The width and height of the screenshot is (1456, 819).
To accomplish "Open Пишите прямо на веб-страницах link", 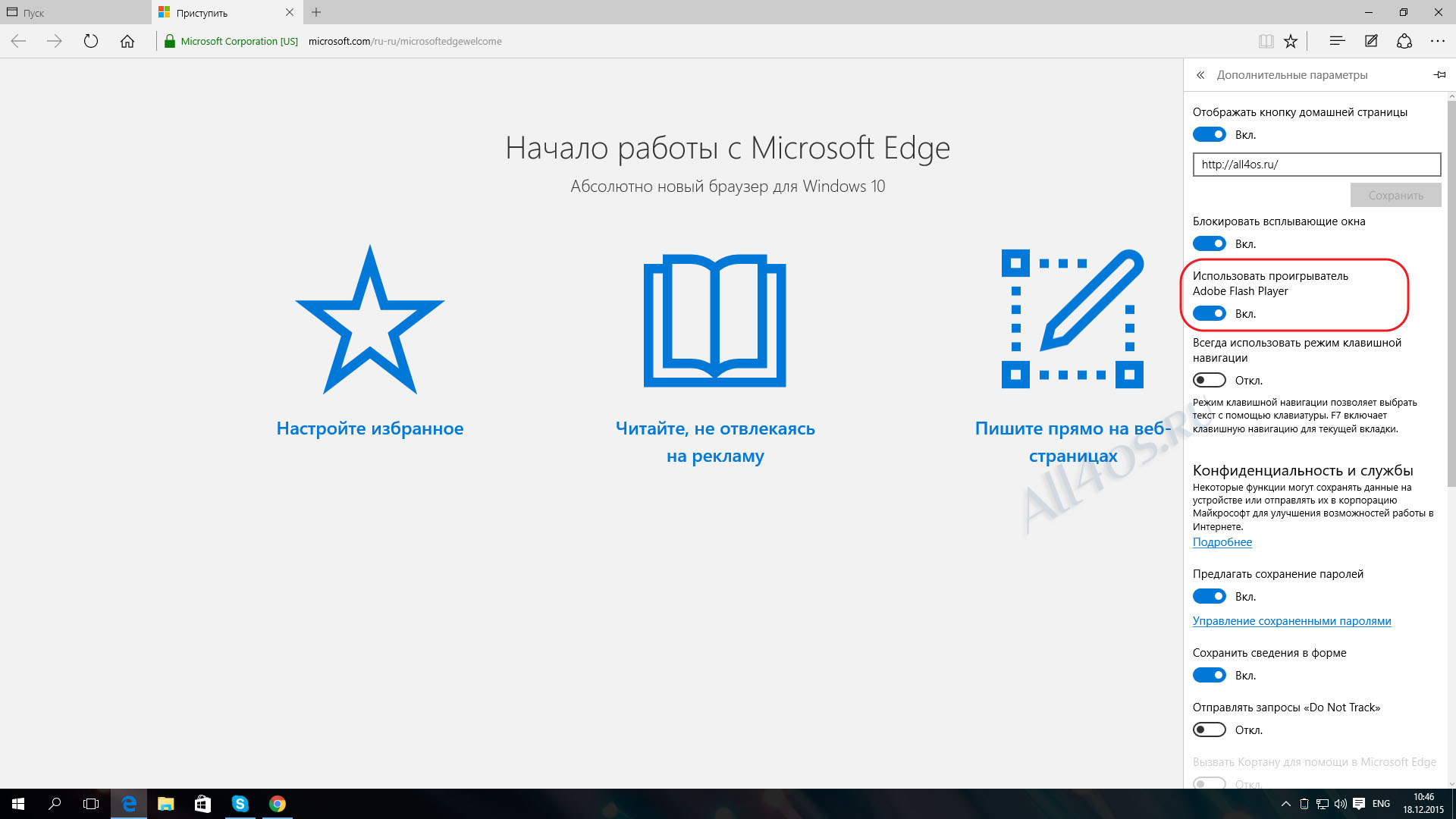I will 1073,442.
